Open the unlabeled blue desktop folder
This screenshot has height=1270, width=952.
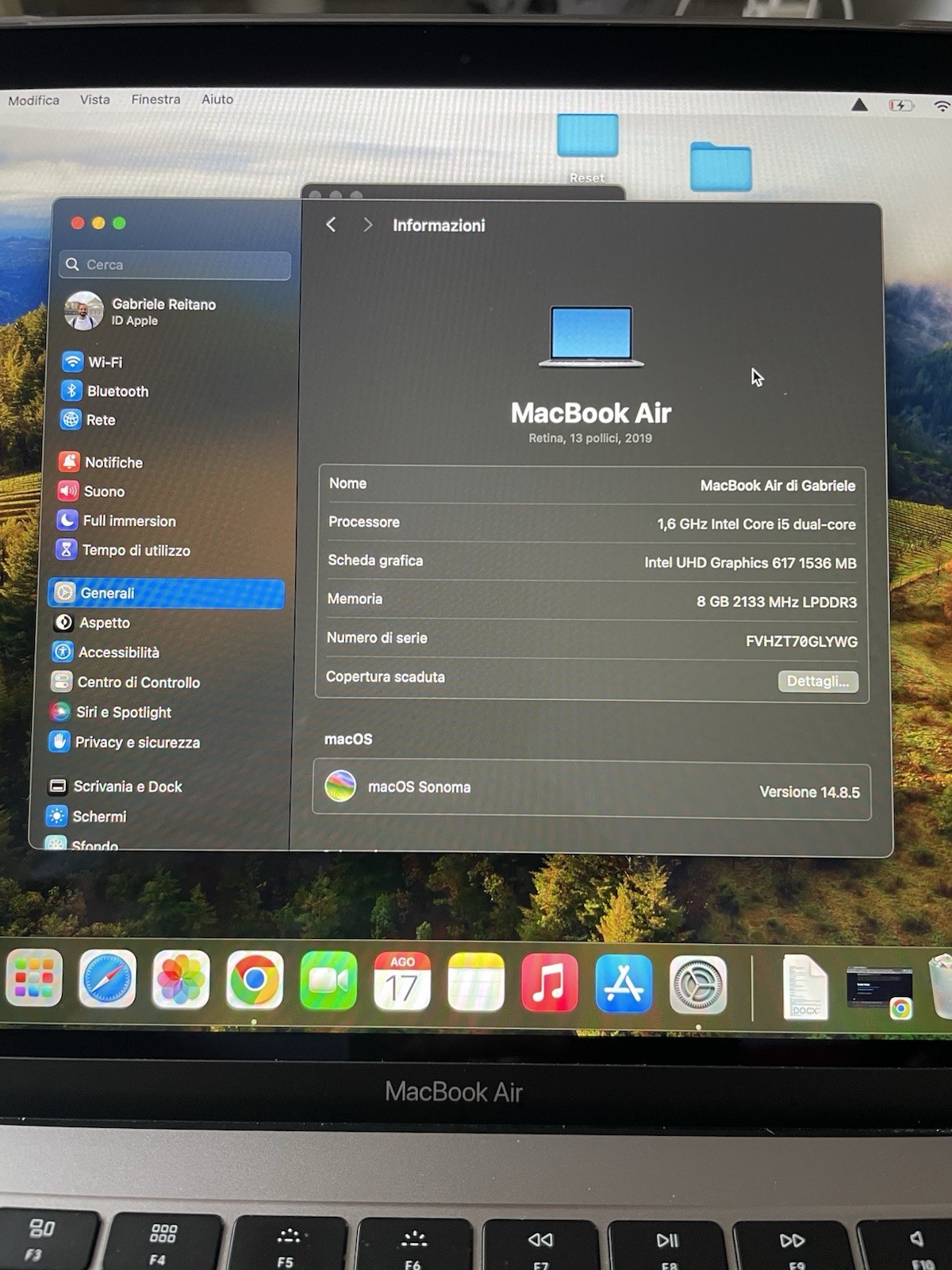click(720, 167)
